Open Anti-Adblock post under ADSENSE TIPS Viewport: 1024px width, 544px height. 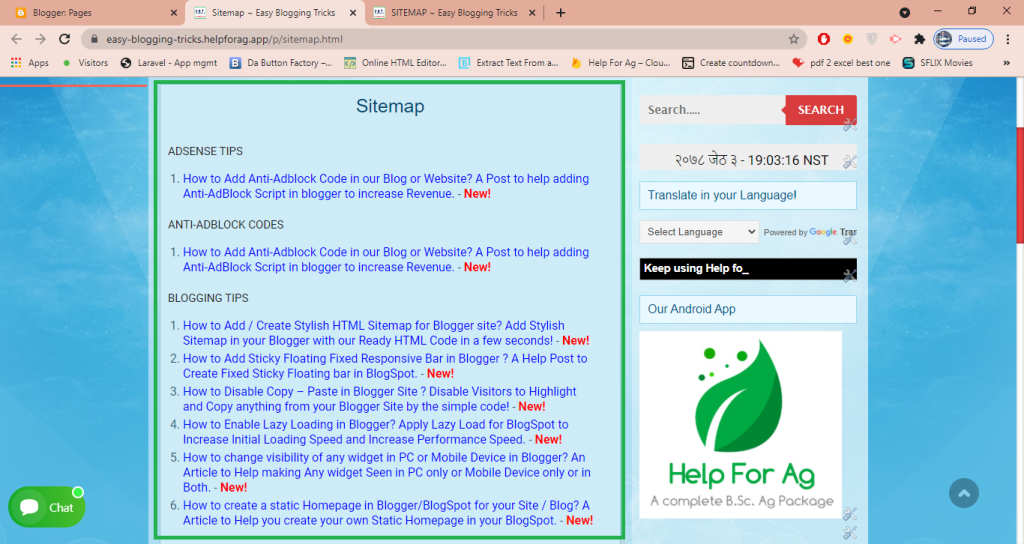click(386, 186)
